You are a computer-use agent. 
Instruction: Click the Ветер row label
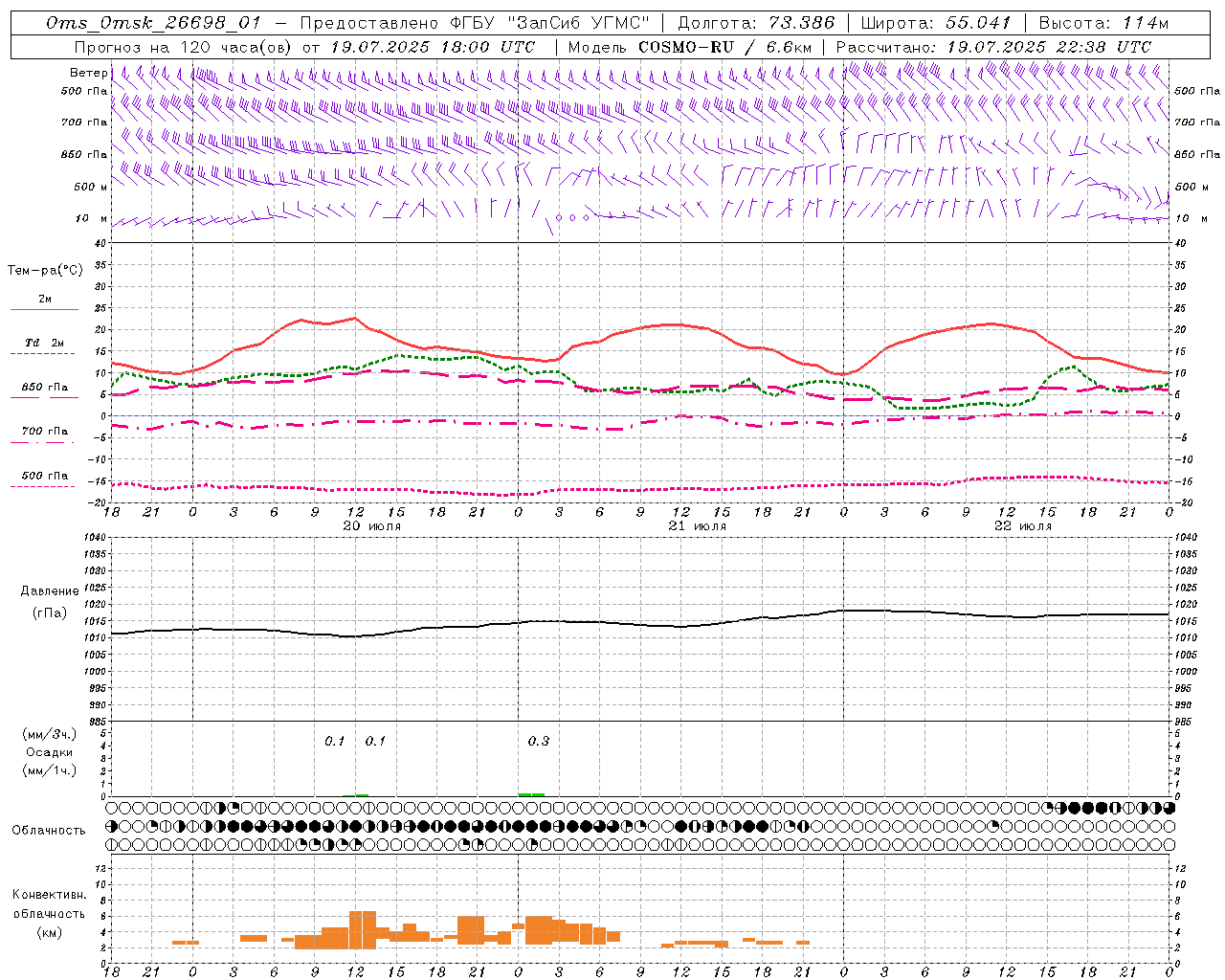point(88,73)
